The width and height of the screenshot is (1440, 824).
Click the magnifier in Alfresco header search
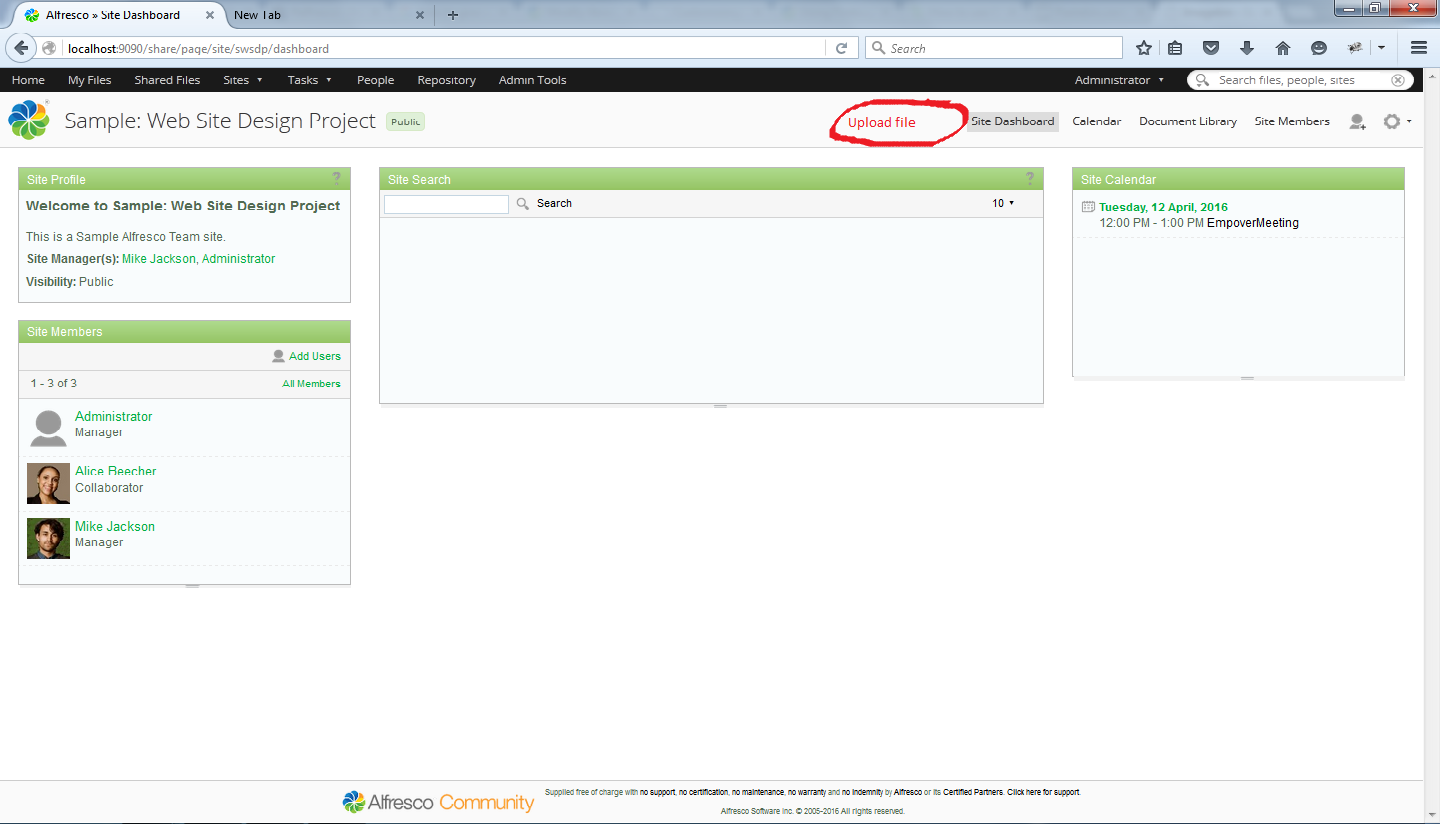pos(1203,80)
